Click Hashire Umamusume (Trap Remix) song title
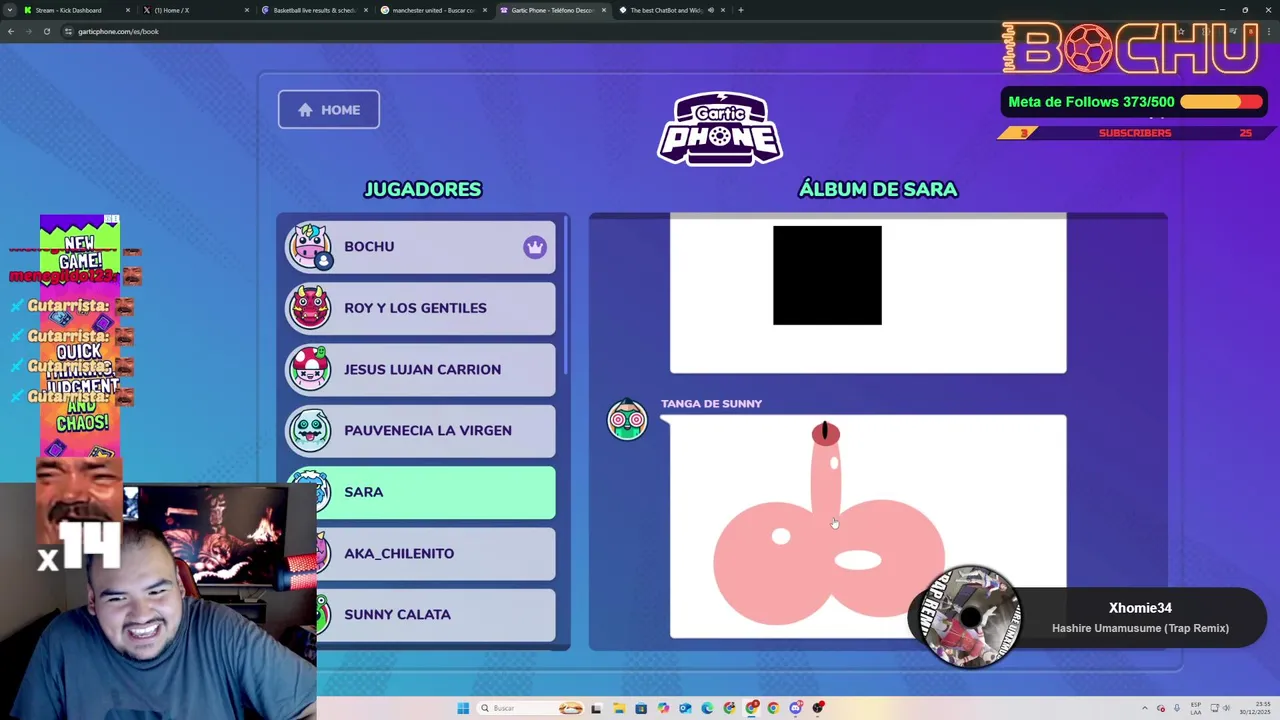 1140,628
